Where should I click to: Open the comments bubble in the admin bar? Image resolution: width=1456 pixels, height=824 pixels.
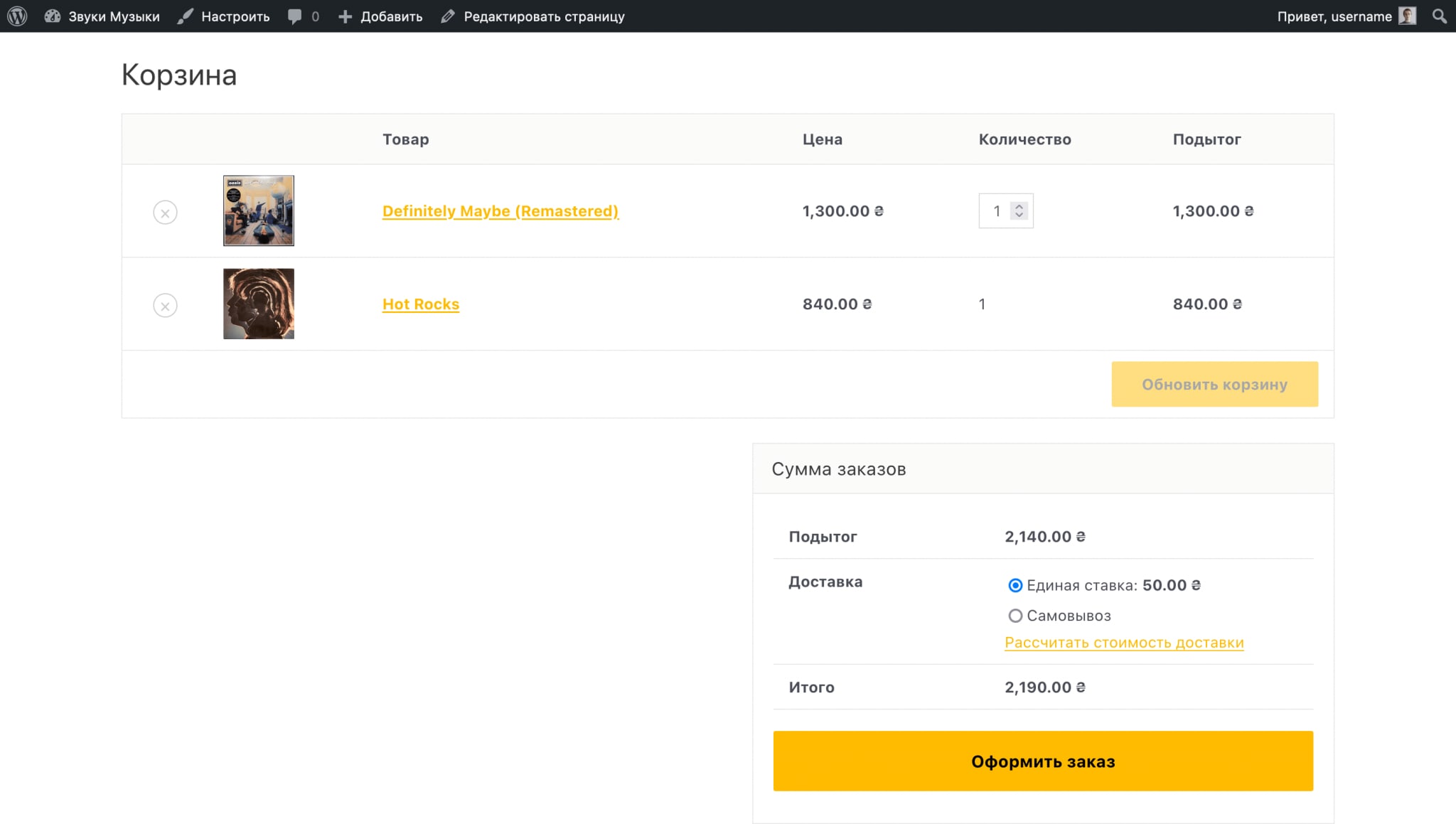point(304,16)
